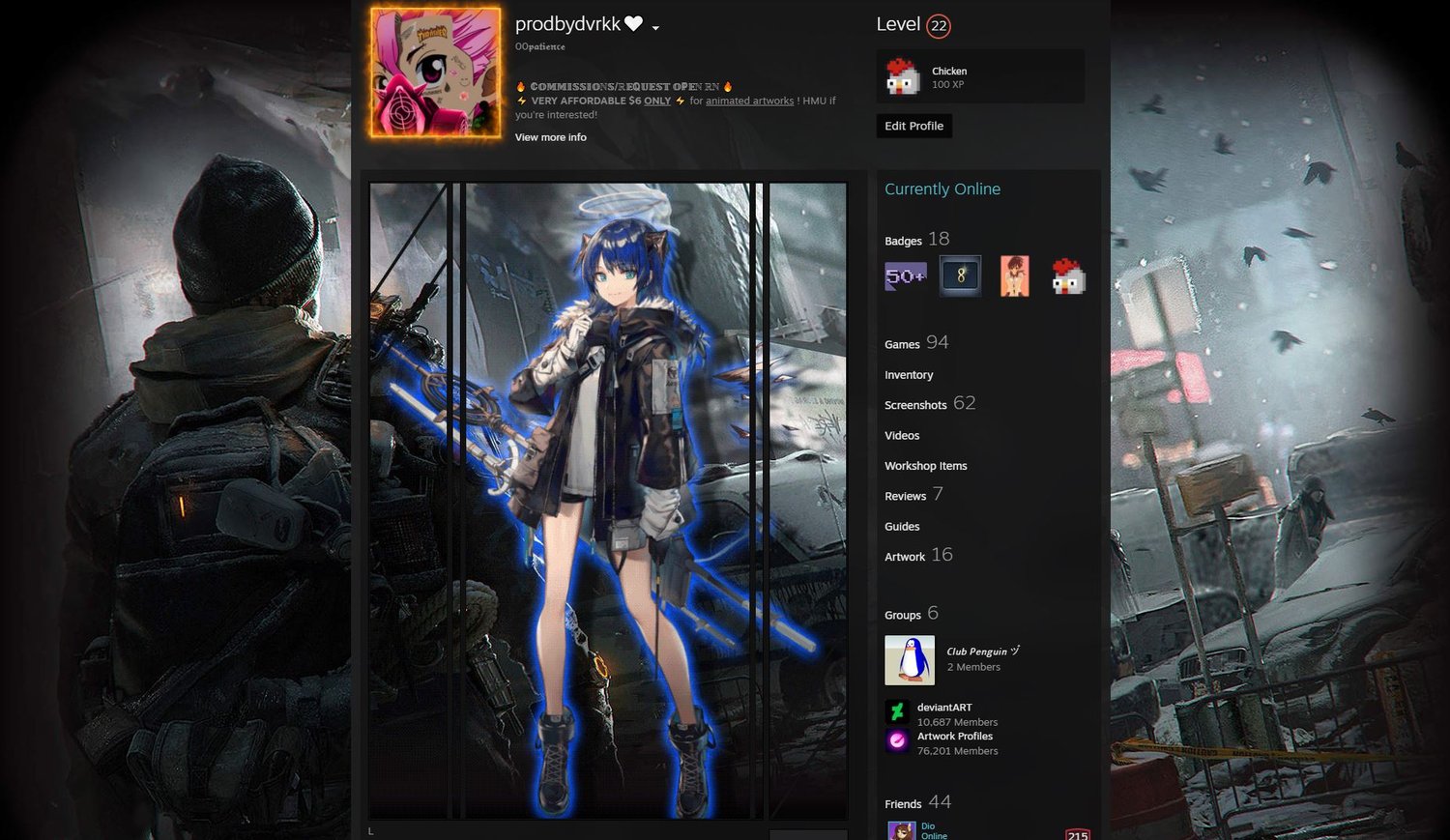The image size is (1450, 840).
Task: Open the Inventory link
Action: (x=909, y=375)
